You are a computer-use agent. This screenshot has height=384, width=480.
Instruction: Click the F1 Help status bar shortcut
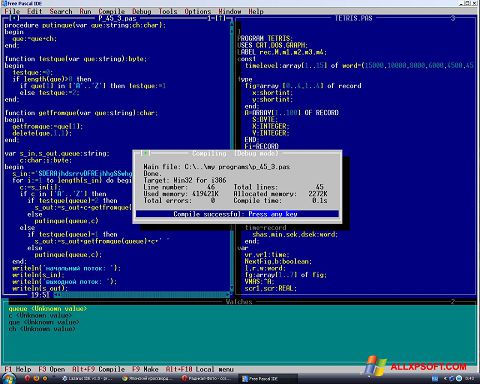click(x=18, y=369)
